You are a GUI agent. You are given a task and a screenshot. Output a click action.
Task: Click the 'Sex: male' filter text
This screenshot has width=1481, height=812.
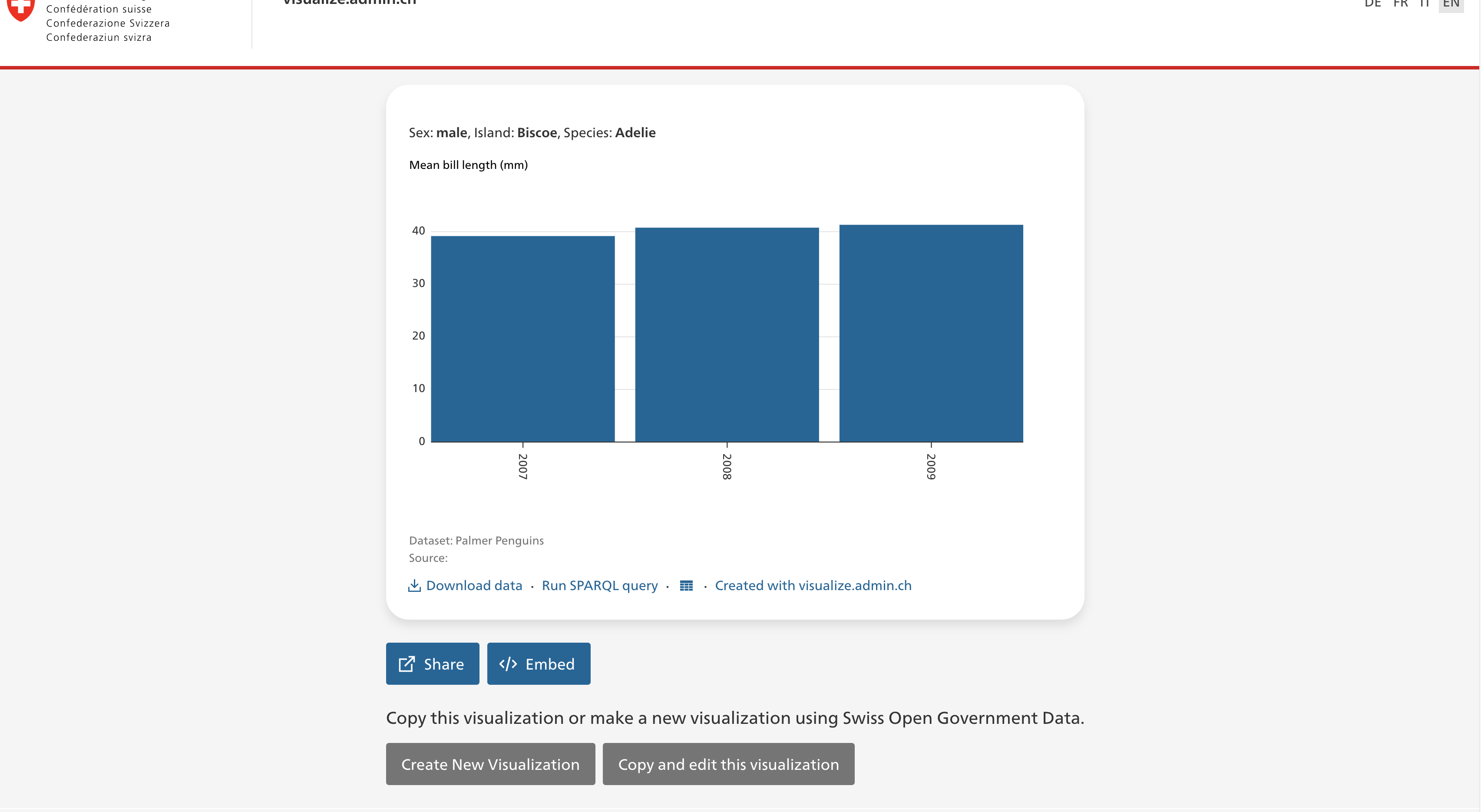tap(437, 133)
